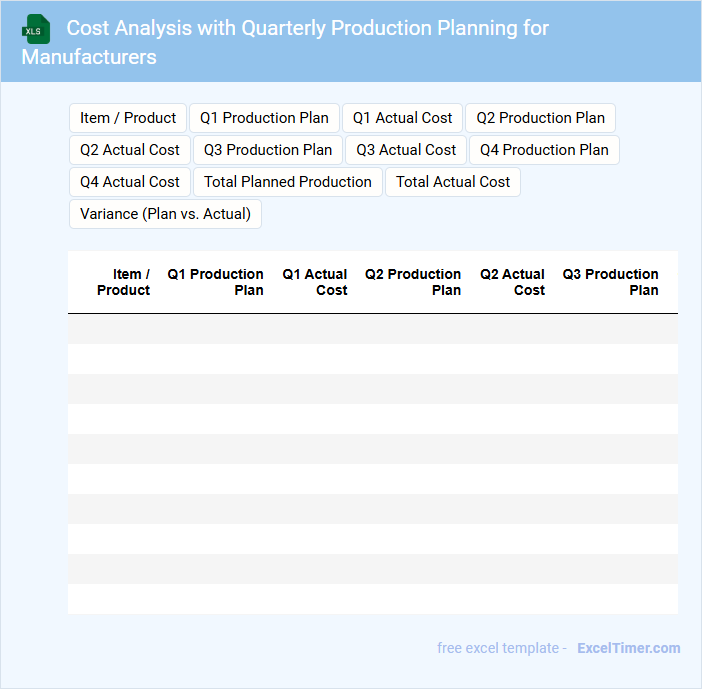Click the "Variance (Plan vs. Actual)" tag

point(165,214)
